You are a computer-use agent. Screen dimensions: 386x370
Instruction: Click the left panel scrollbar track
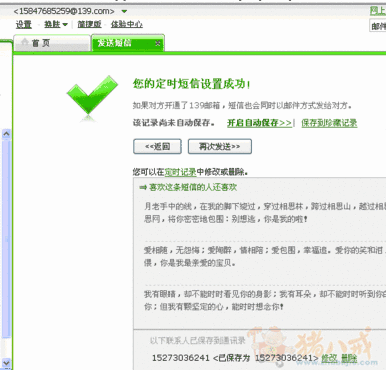[6, 238]
